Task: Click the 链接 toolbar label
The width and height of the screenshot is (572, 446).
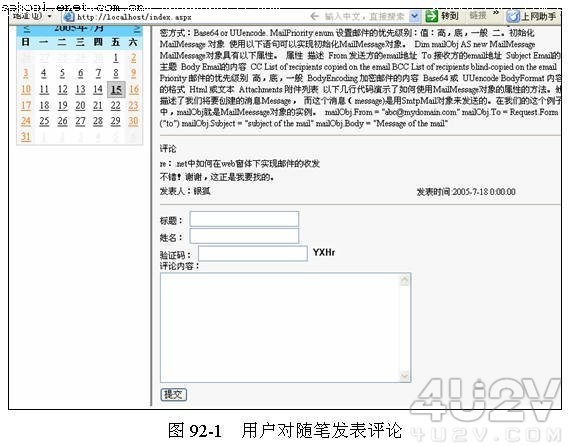Action: click(478, 15)
